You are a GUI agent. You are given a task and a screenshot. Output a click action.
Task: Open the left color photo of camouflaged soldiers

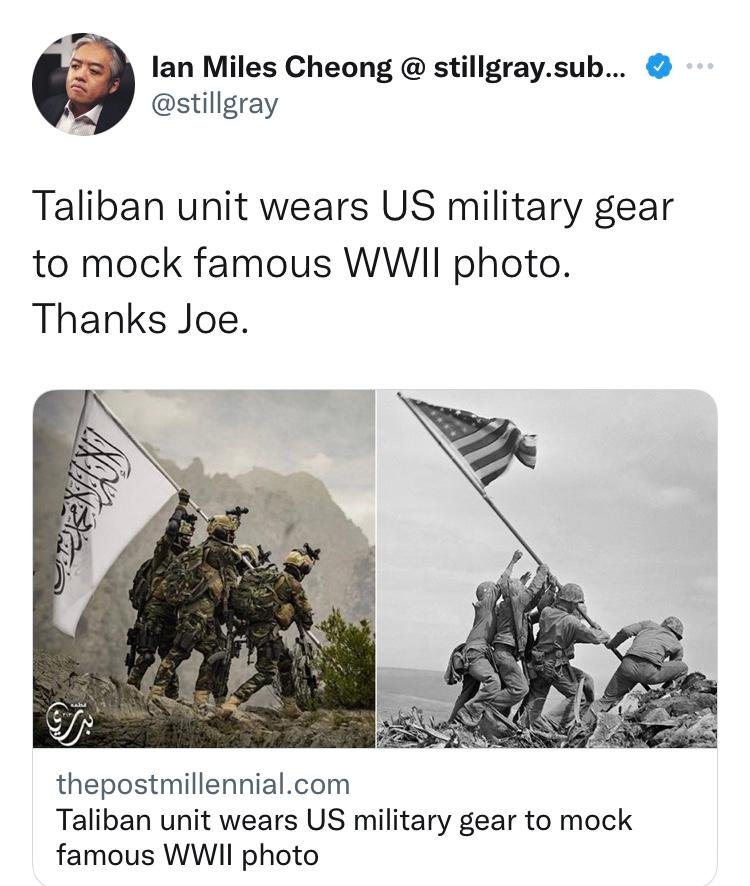coord(204,569)
